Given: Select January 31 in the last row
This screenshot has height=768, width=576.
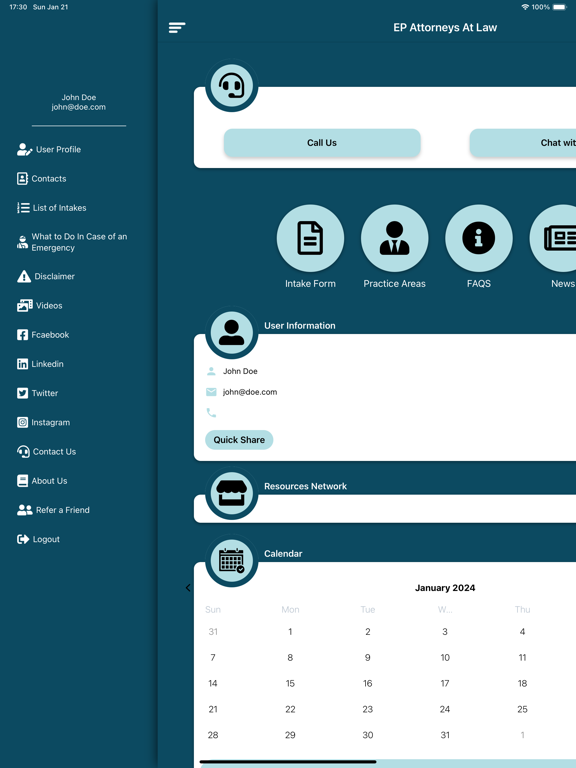Looking at the screenshot, I should coord(445,735).
